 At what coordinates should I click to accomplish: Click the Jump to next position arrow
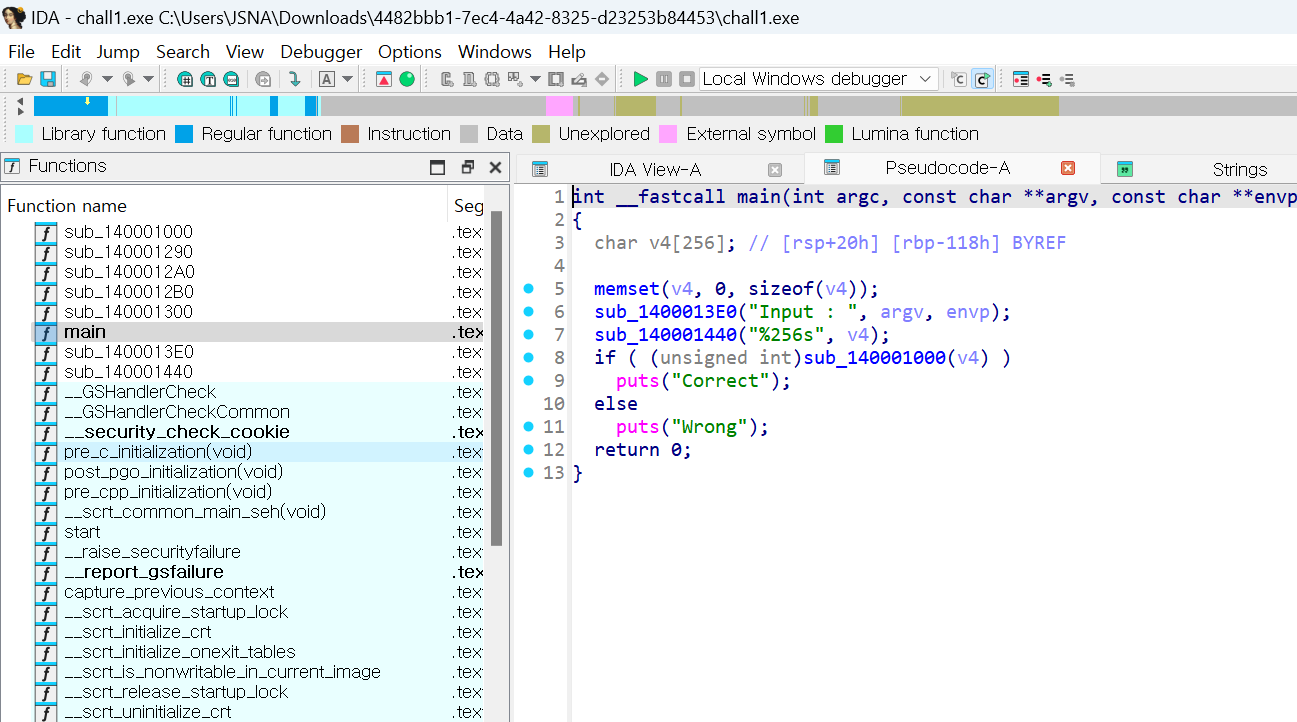point(129,79)
